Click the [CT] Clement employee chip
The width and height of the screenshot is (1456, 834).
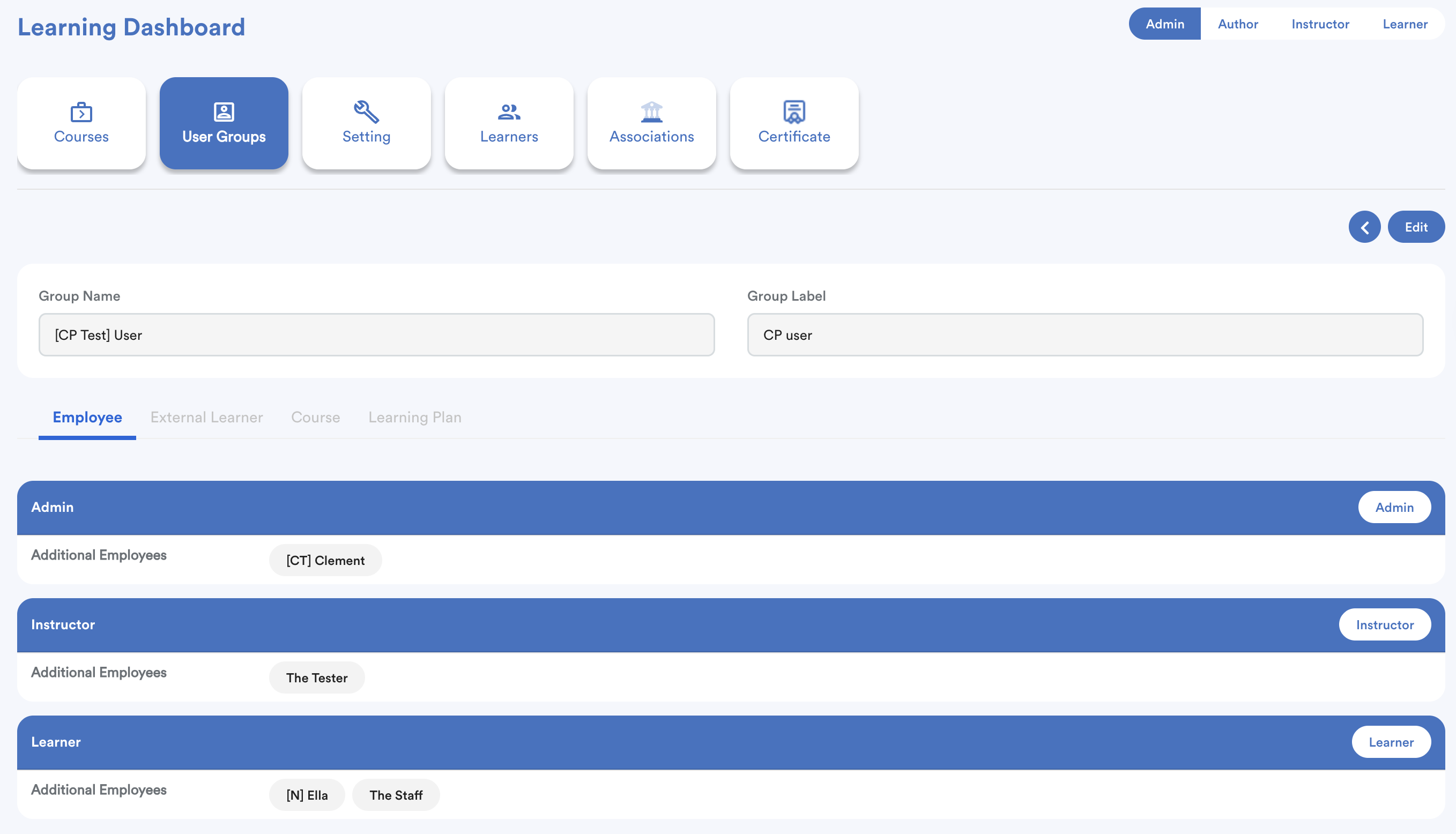325,561
